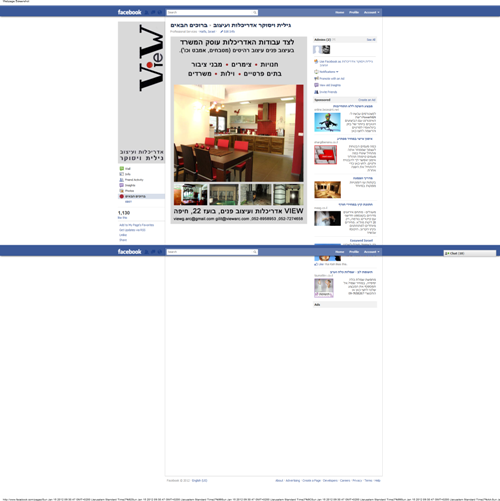Click the like-this link under the 1,130 count

(x=122, y=218)
